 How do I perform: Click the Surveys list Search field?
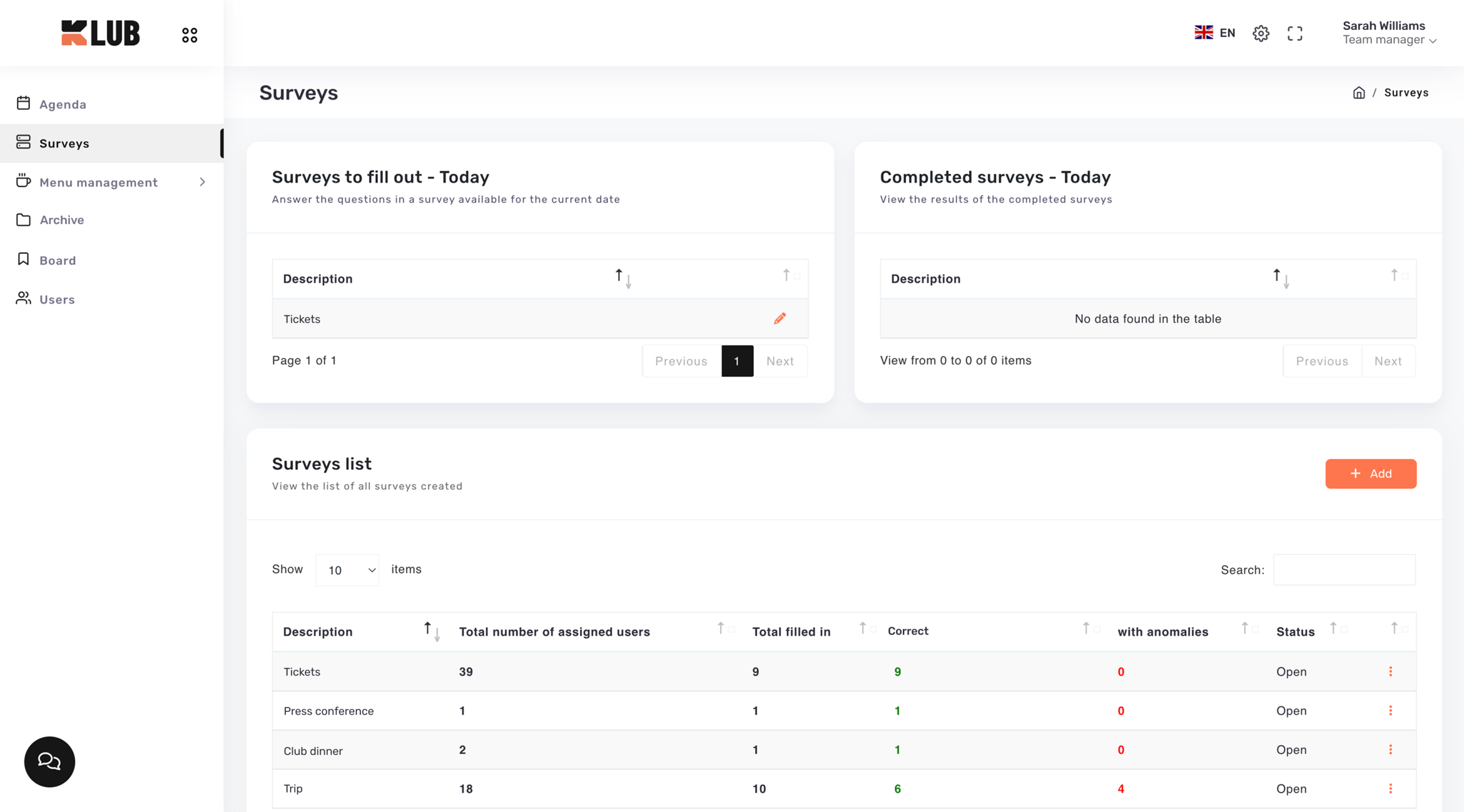tap(1344, 570)
